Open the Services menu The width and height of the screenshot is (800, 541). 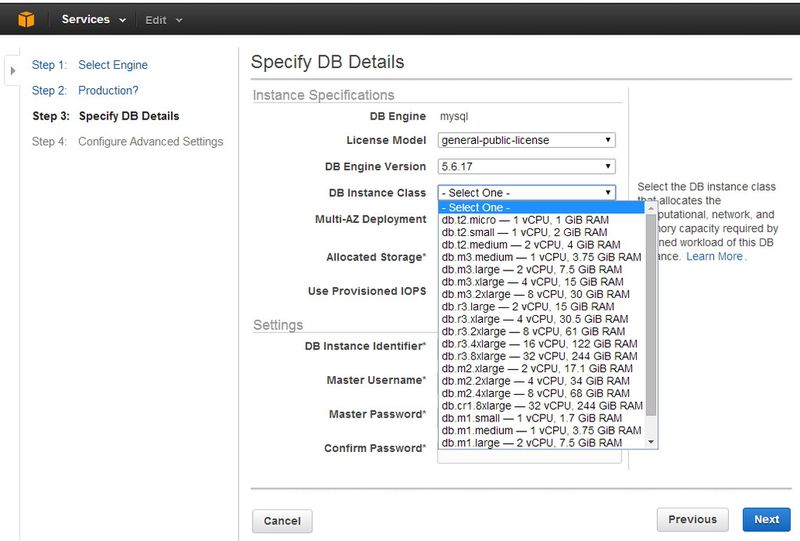(x=93, y=20)
